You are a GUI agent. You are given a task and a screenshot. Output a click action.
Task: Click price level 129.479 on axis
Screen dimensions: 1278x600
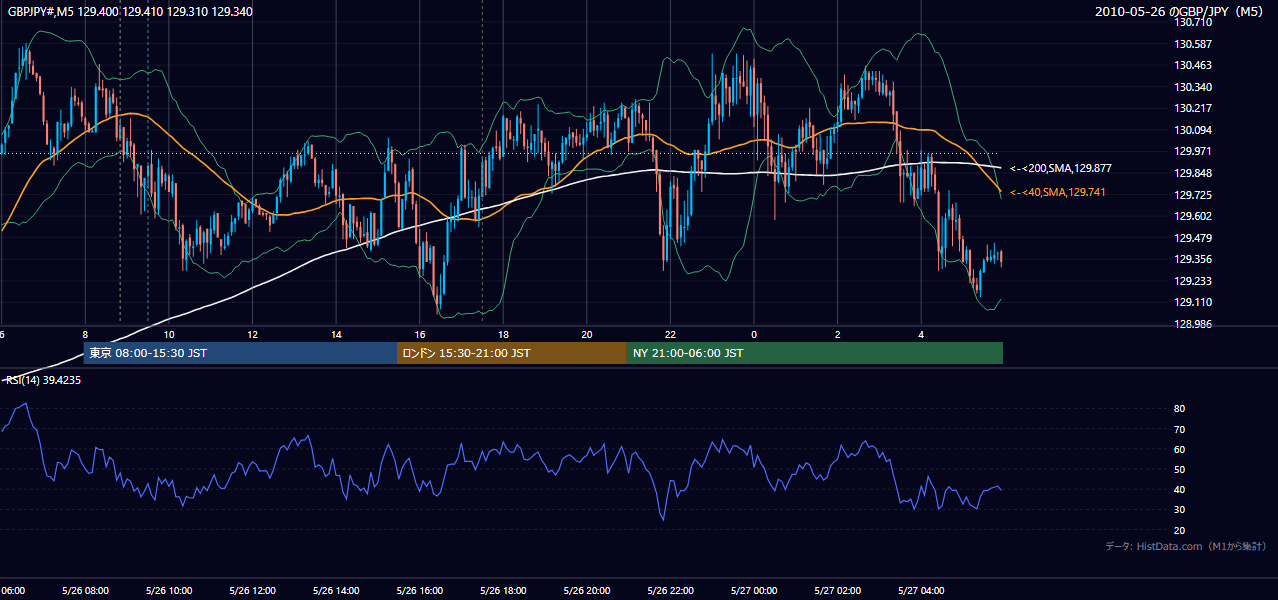click(1192, 238)
